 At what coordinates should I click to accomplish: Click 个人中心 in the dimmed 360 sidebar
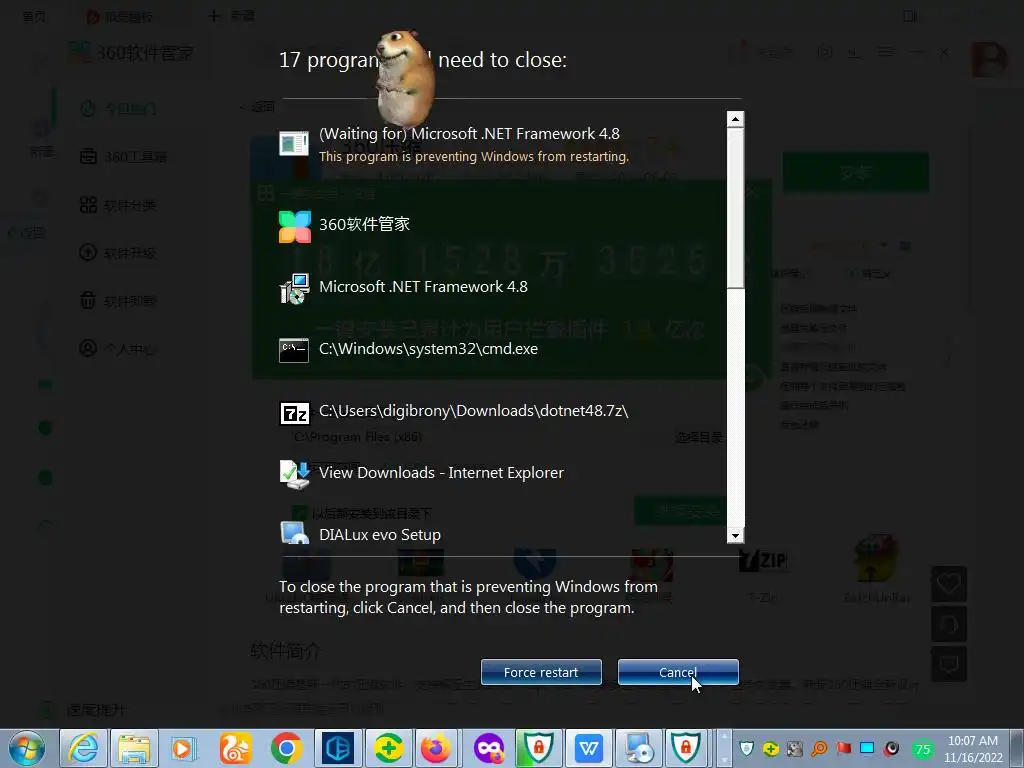pos(118,348)
